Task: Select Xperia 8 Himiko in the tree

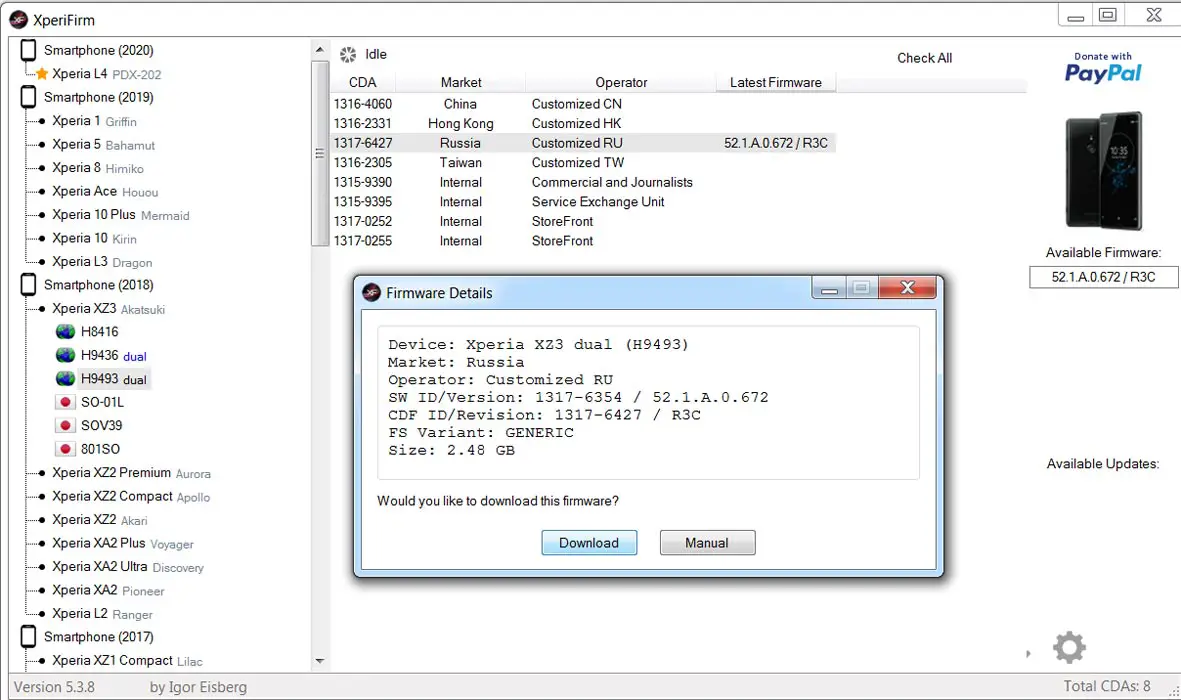Action: coord(98,167)
